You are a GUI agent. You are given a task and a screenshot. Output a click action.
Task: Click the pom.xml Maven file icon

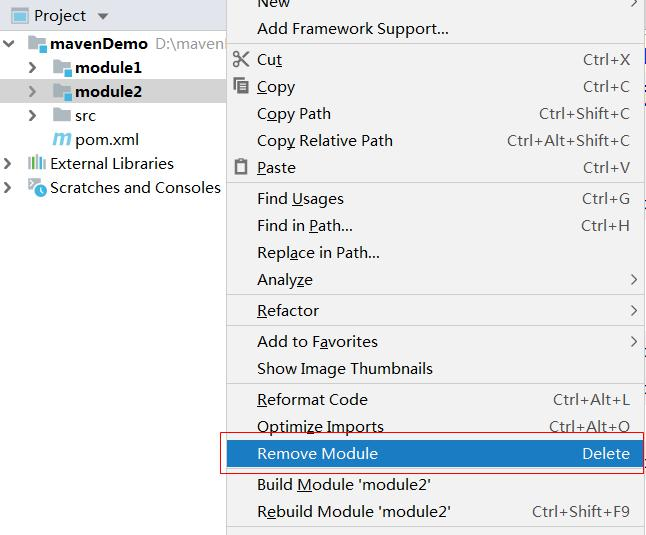(x=62, y=139)
